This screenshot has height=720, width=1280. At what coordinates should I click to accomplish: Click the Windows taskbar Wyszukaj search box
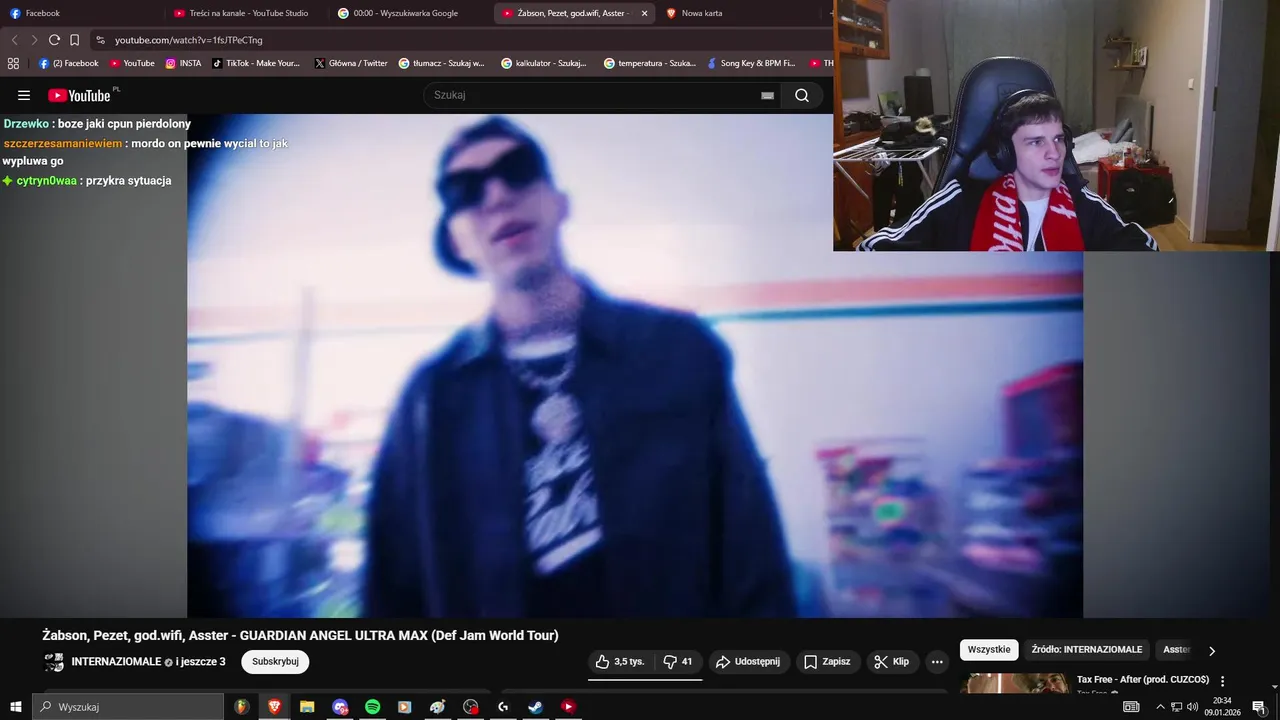[x=128, y=707]
